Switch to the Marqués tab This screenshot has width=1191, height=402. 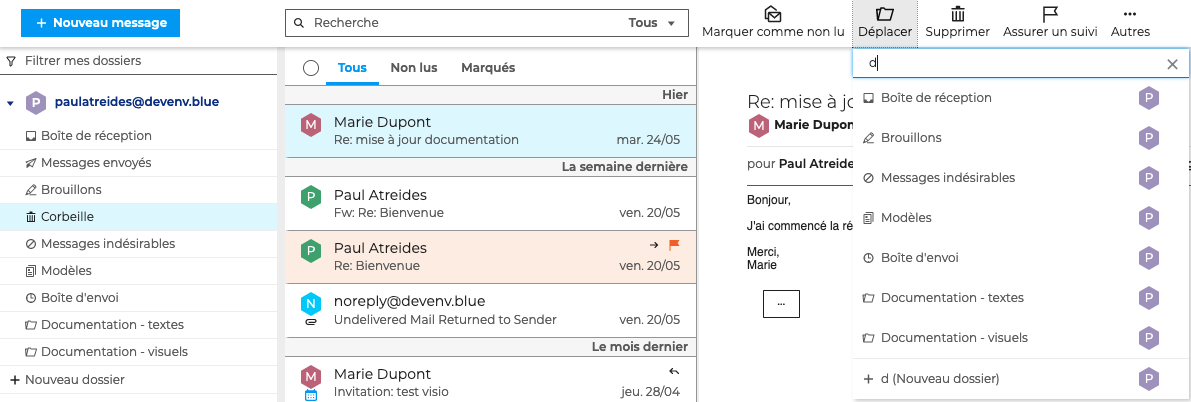point(488,68)
